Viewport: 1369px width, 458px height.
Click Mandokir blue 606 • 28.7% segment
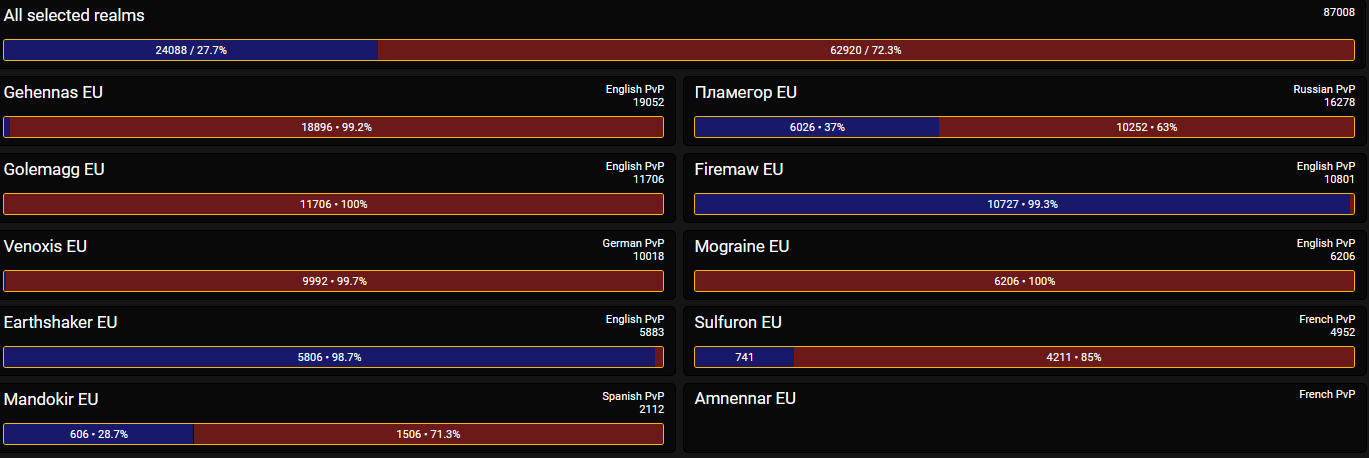pyautogui.click(x=99, y=434)
